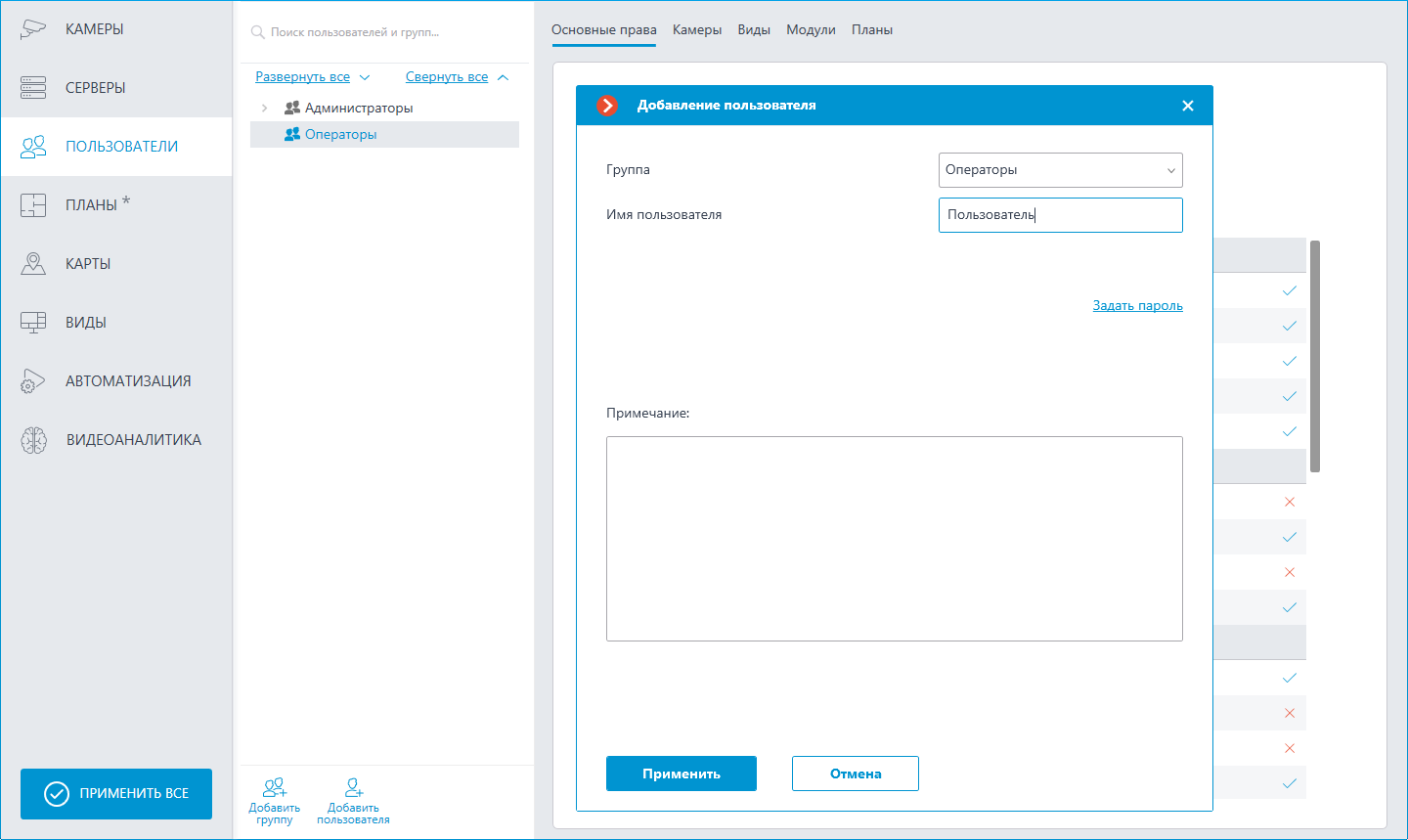Switch to the Основные права tab

point(604,30)
